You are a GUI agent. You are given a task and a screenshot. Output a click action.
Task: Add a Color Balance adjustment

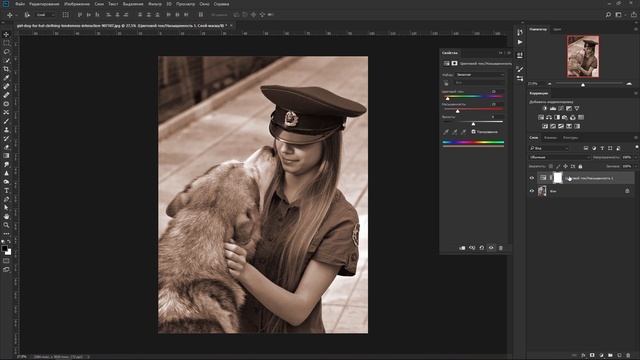[549, 118]
